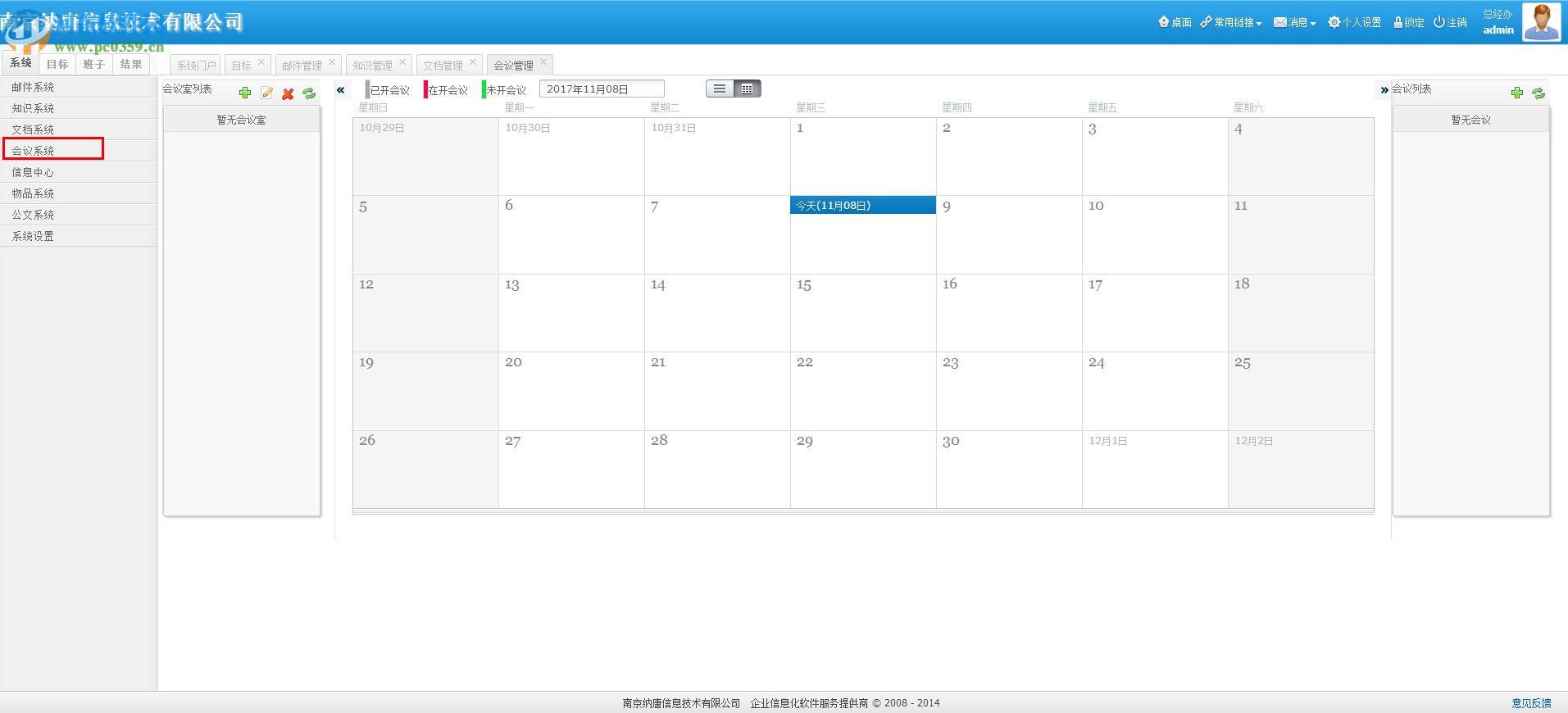Screen dimensions: 1568x713
Task: Click the date field showing 2017年11月08日
Action: tap(602, 89)
